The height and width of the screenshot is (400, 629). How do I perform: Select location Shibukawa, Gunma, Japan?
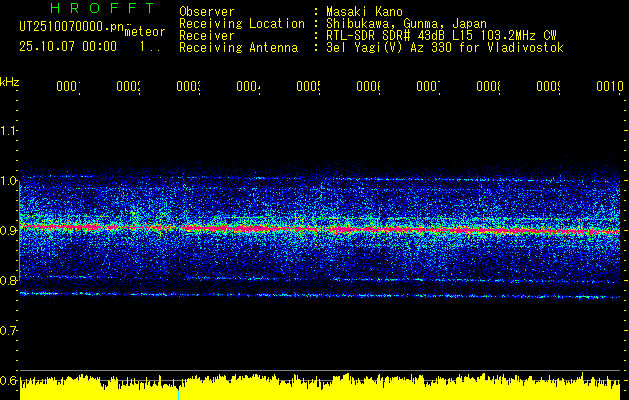pyautogui.click(x=406, y=24)
